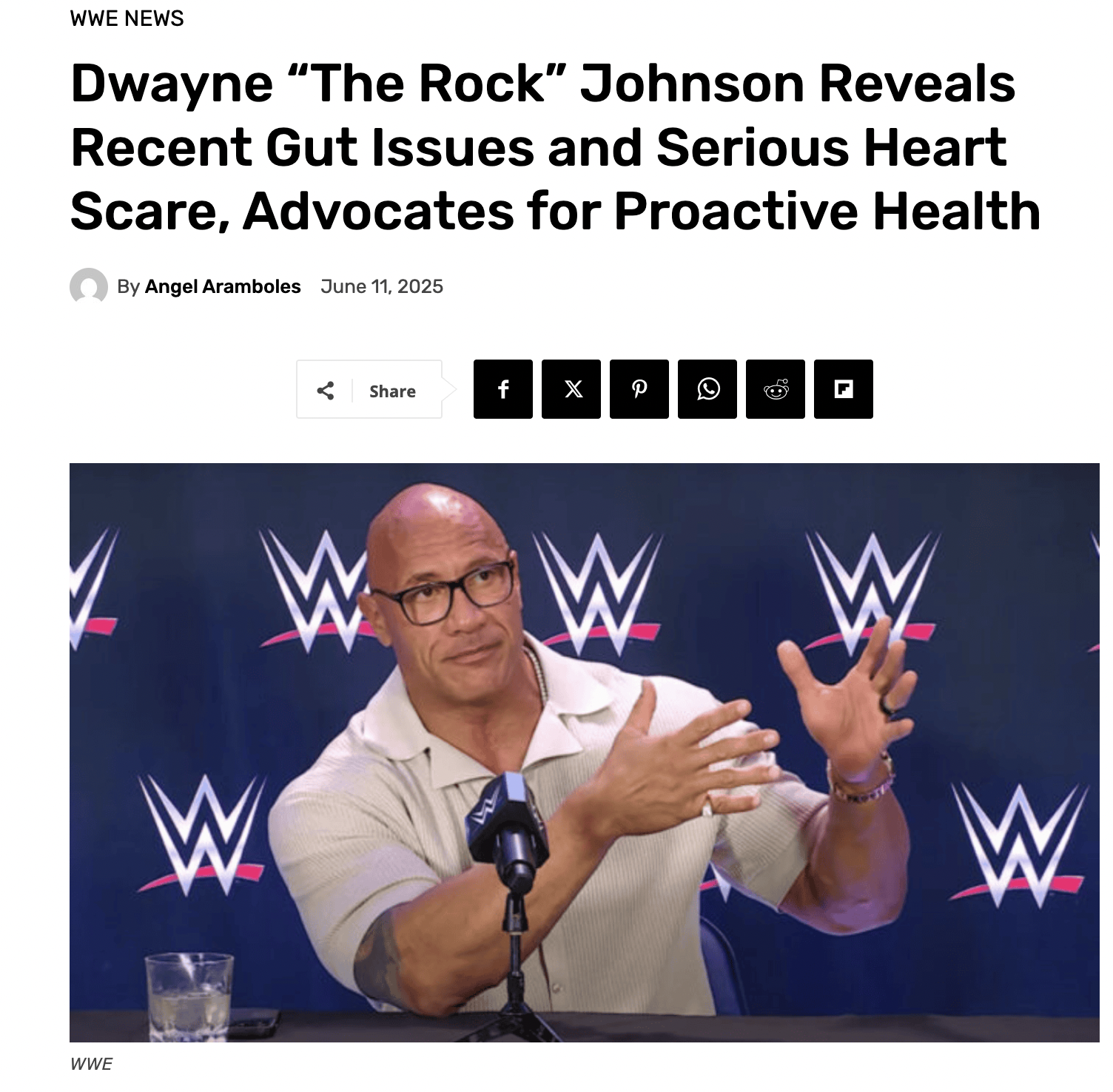Open the featured press conference image
The height and width of the screenshot is (1092, 1113).
tap(585, 752)
